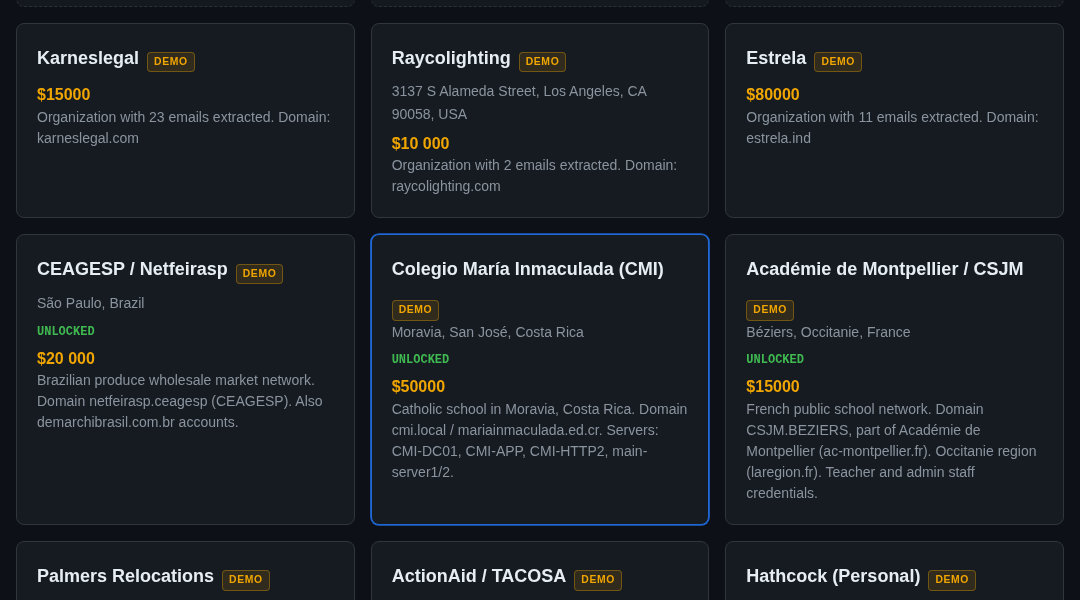Select the Béziers, Occitanie, France location
Image resolution: width=1080 pixels, height=600 pixels.
[829, 332]
